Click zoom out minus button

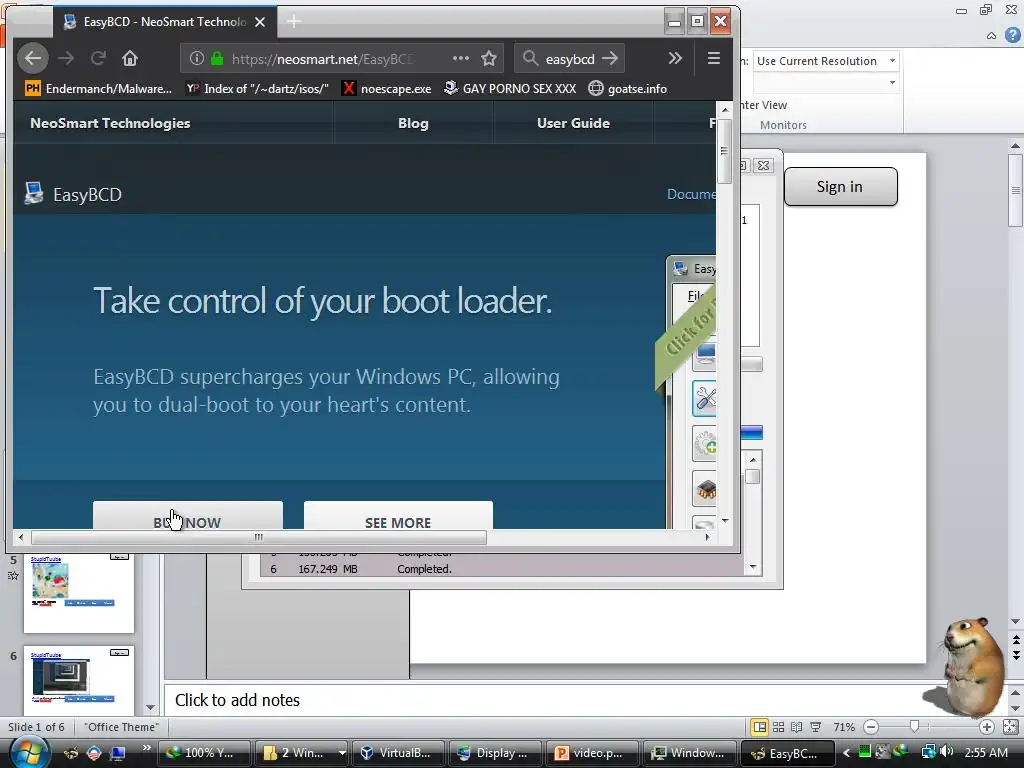[871, 727]
